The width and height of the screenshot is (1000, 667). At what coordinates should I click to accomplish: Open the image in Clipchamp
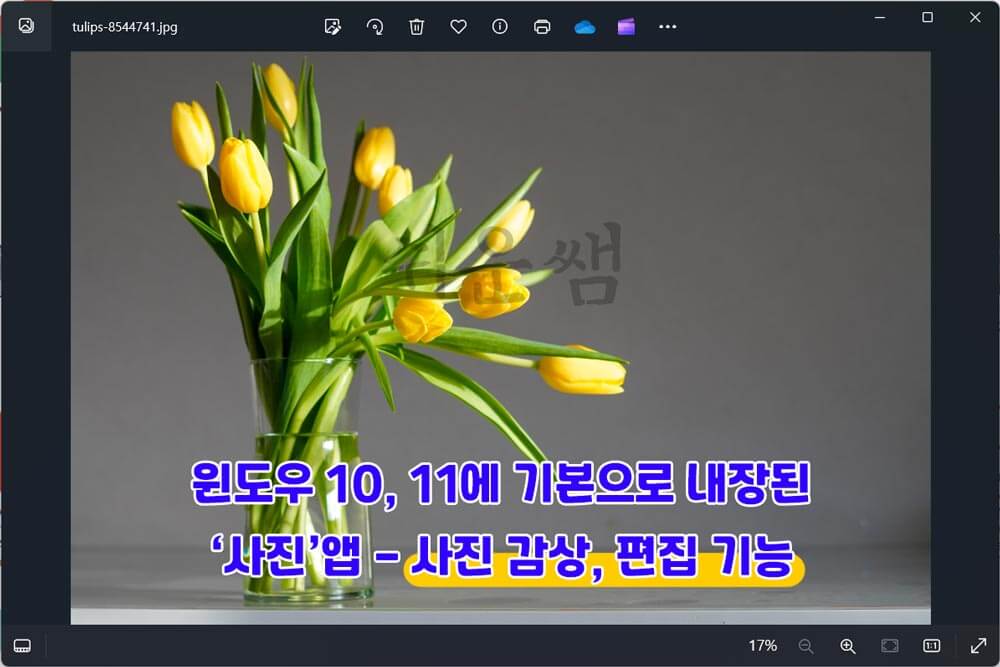click(x=625, y=27)
